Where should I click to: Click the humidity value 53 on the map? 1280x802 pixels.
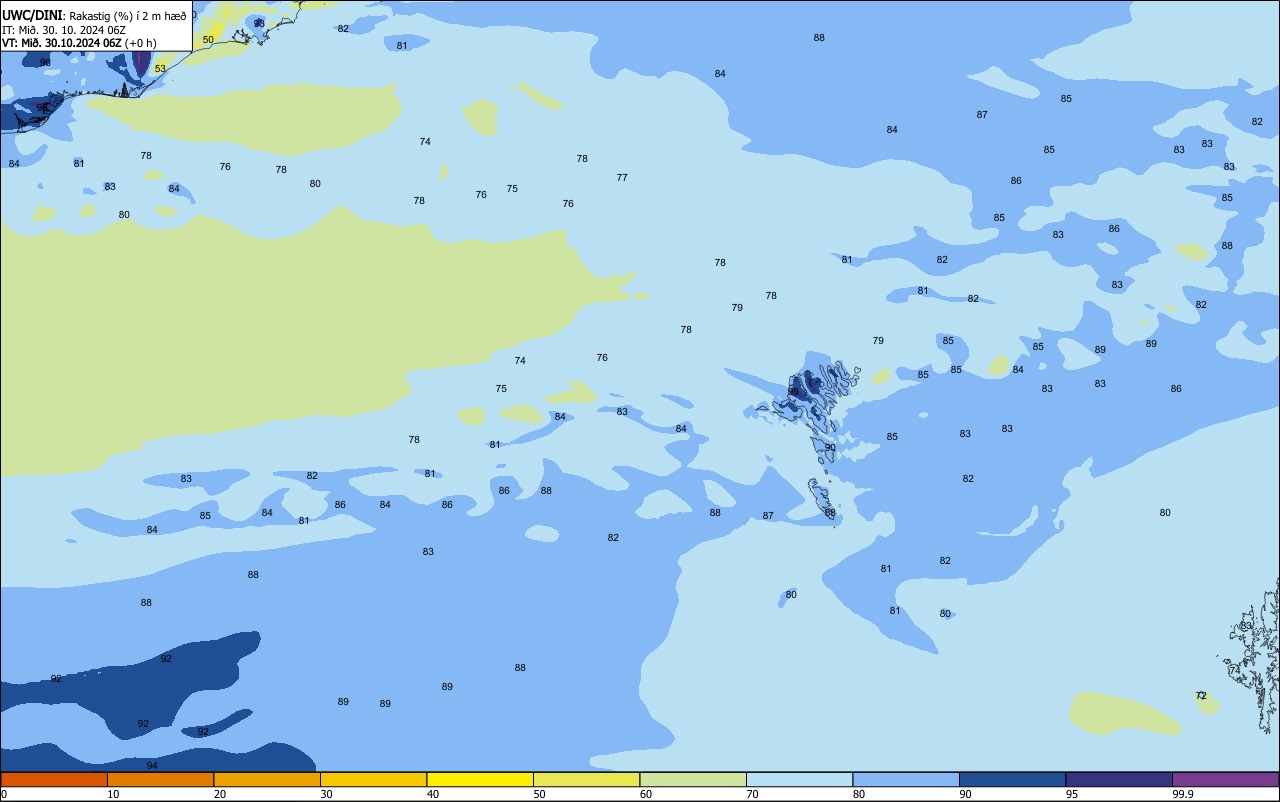pos(160,69)
